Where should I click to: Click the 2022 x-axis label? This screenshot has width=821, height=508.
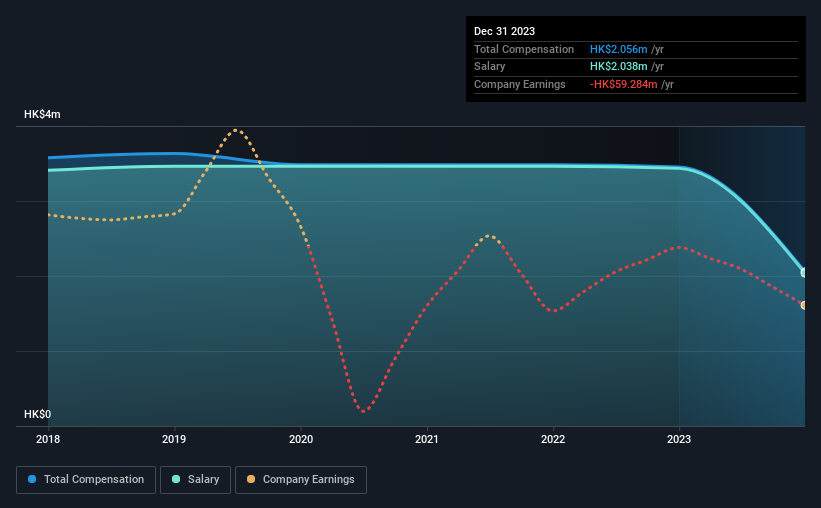pyautogui.click(x=553, y=439)
